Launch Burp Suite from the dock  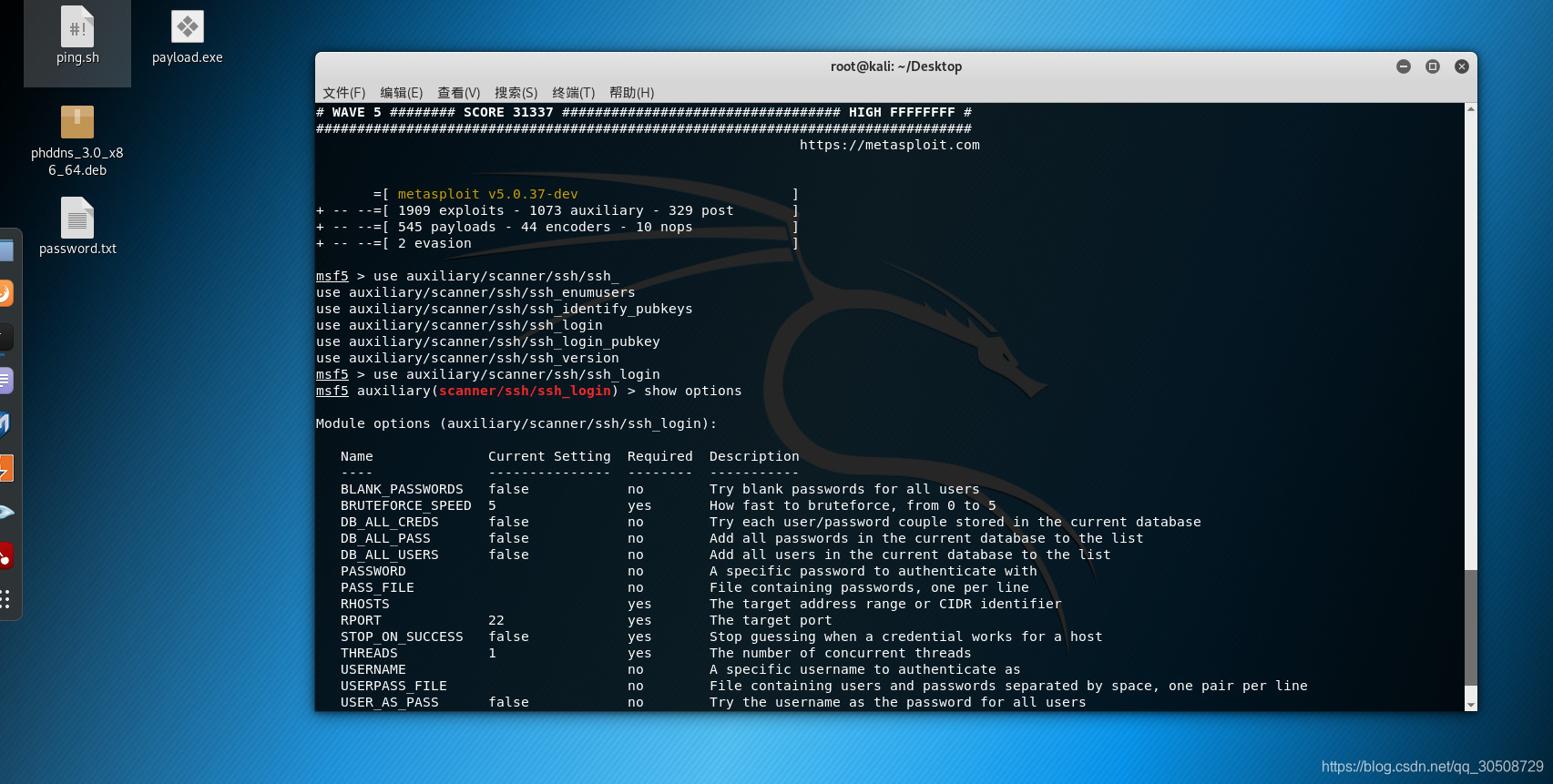point(5,468)
